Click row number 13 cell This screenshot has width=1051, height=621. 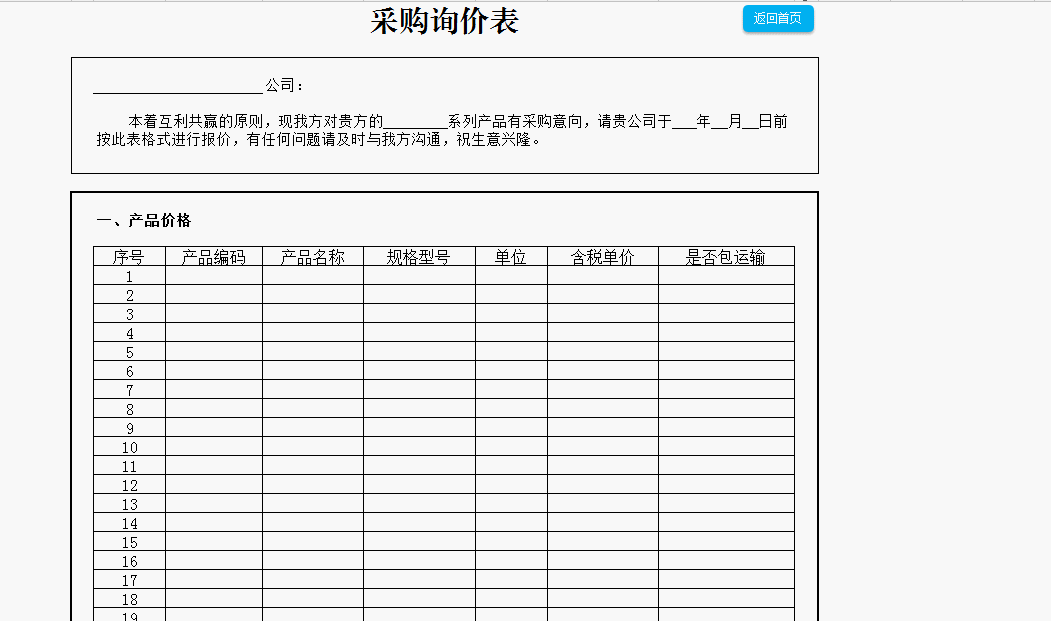(129, 504)
